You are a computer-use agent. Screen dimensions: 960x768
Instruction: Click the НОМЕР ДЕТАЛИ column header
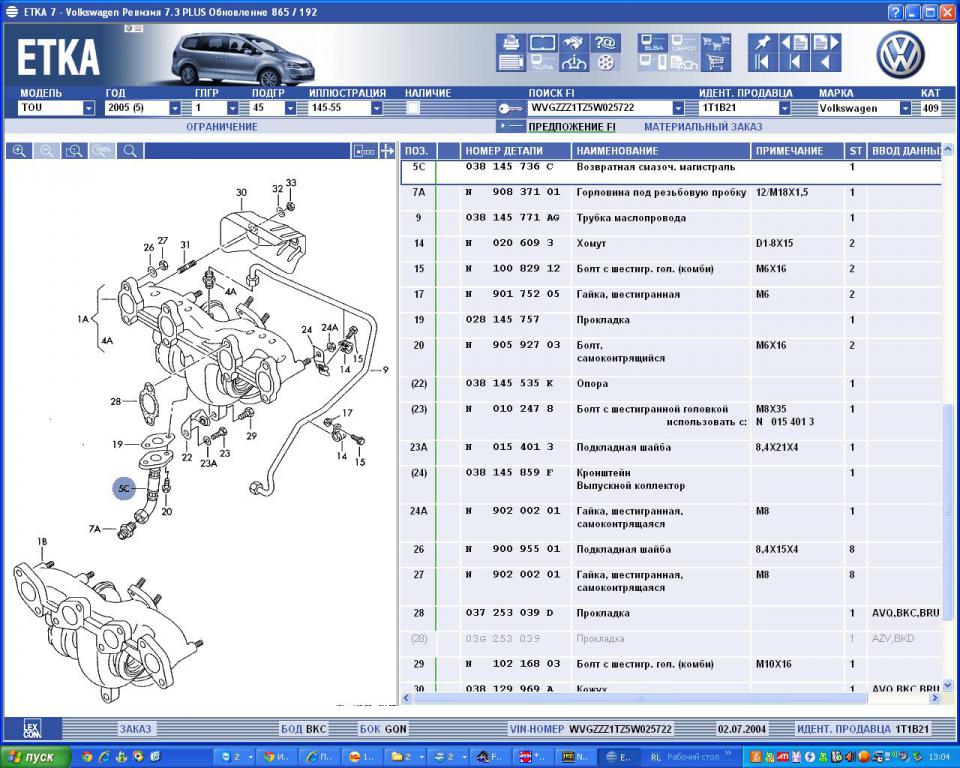516,151
